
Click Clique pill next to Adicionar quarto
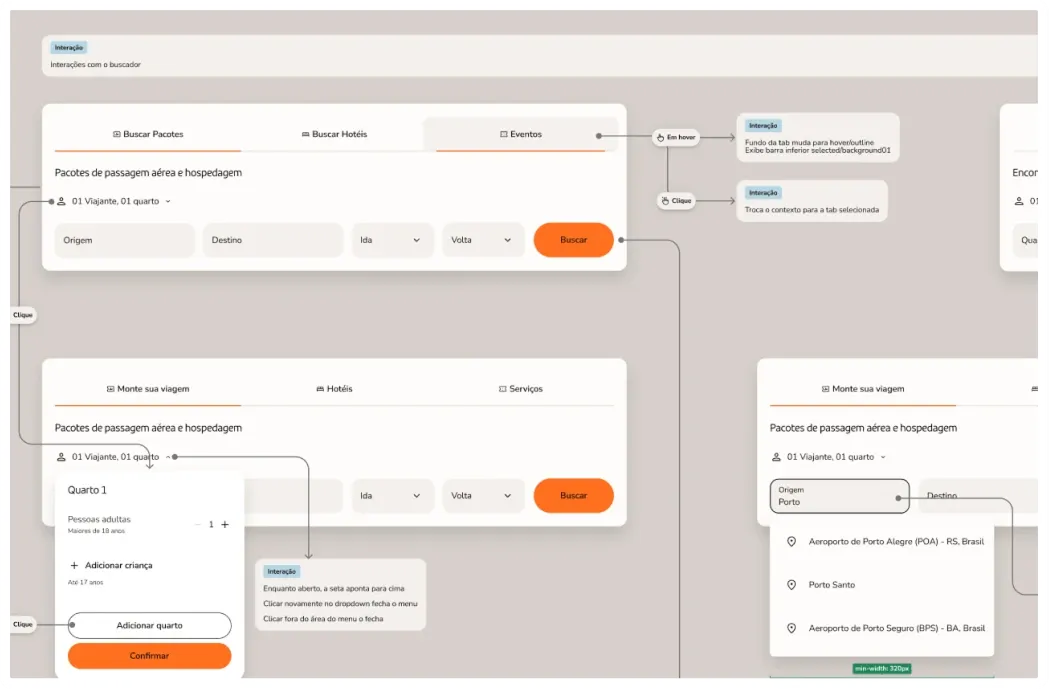click(x=23, y=625)
